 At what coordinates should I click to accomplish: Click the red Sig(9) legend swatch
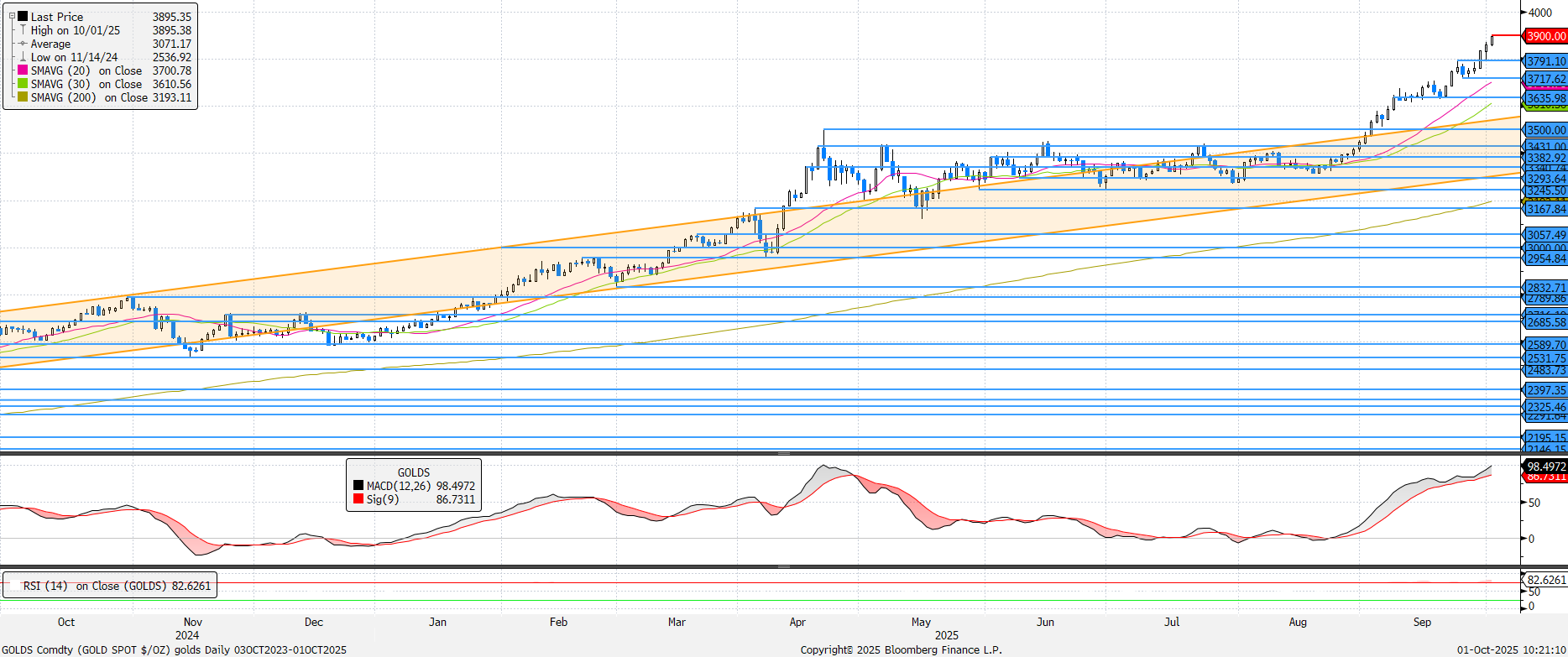[358, 499]
